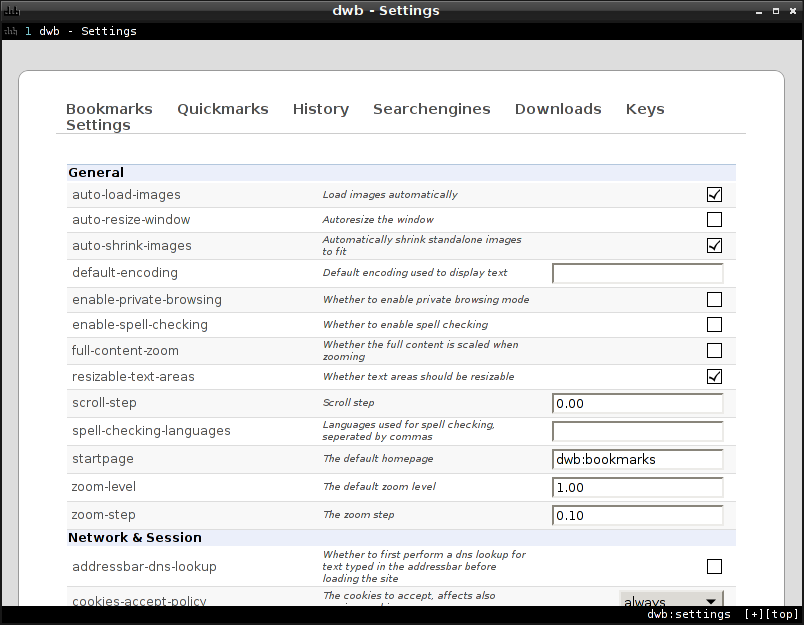Click the dwb icon on tab 1
The height and width of the screenshot is (625, 804).
coord(13,31)
